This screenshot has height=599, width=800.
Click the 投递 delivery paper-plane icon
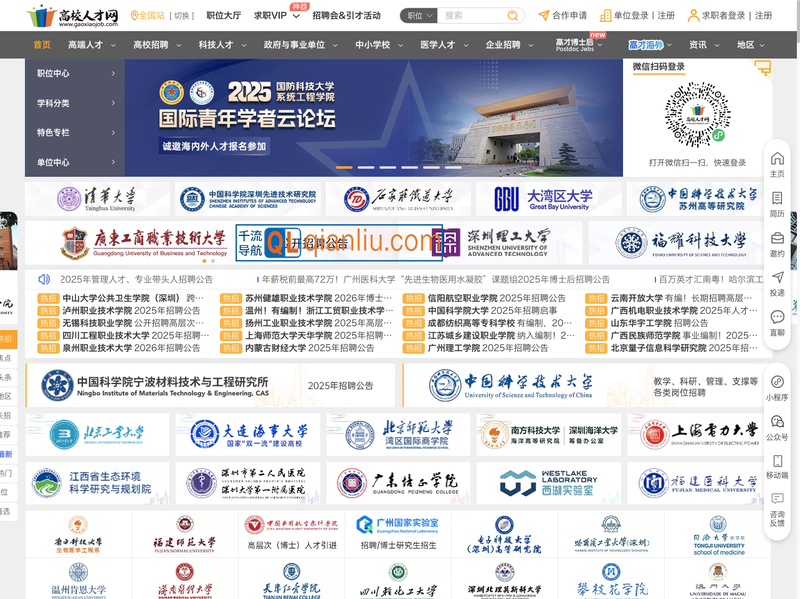(777, 278)
